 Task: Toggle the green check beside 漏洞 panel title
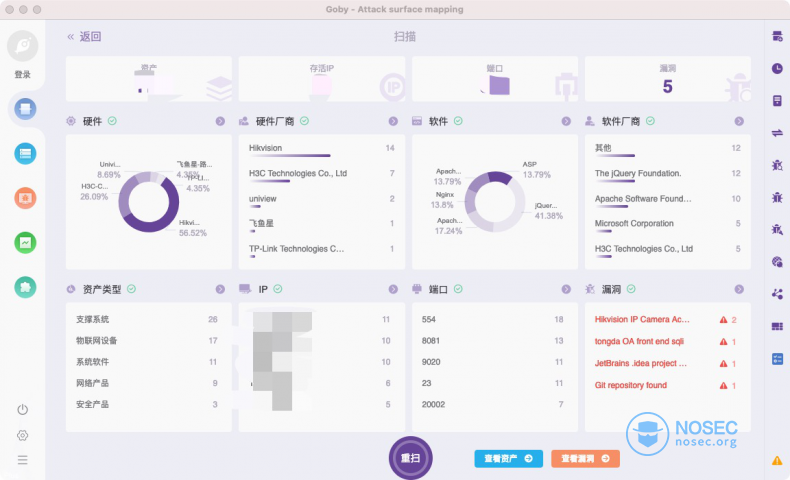tap(631, 289)
